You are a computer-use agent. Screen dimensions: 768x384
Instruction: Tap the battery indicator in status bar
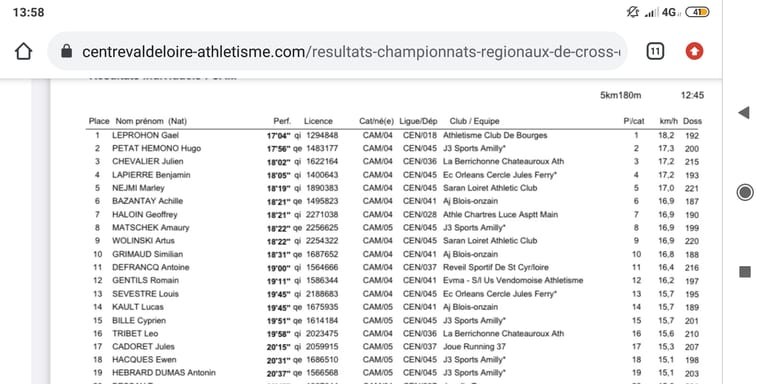[x=697, y=12]
